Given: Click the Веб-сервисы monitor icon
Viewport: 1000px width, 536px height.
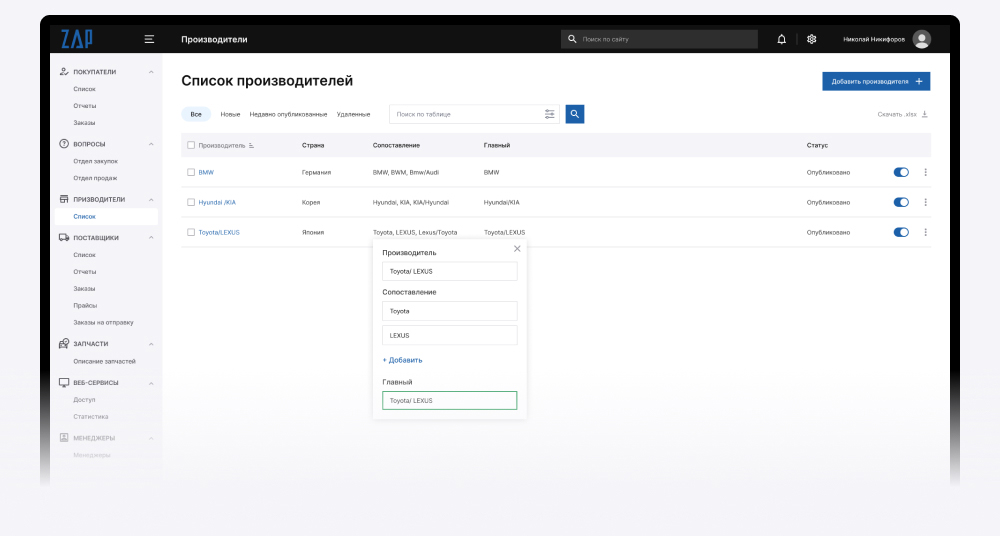Looking at the screenshot, I should 64,382.
